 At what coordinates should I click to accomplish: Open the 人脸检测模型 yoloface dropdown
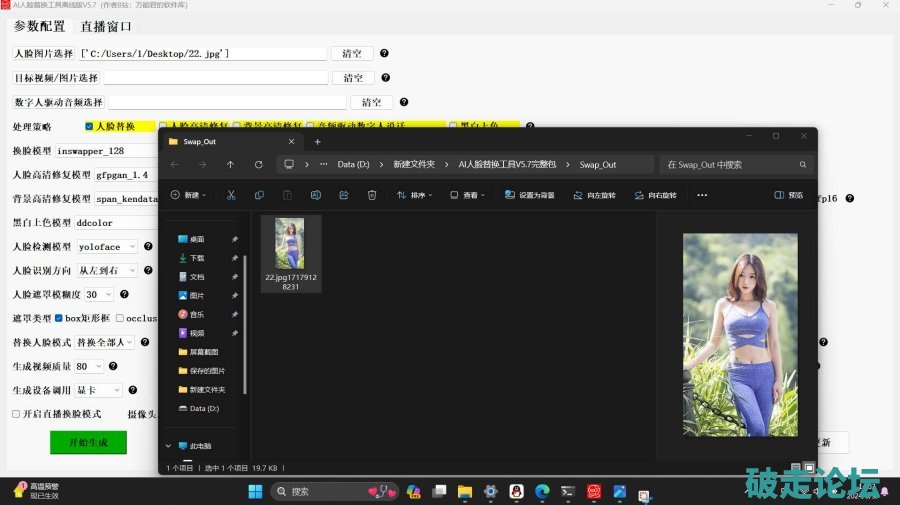[107, 247]
